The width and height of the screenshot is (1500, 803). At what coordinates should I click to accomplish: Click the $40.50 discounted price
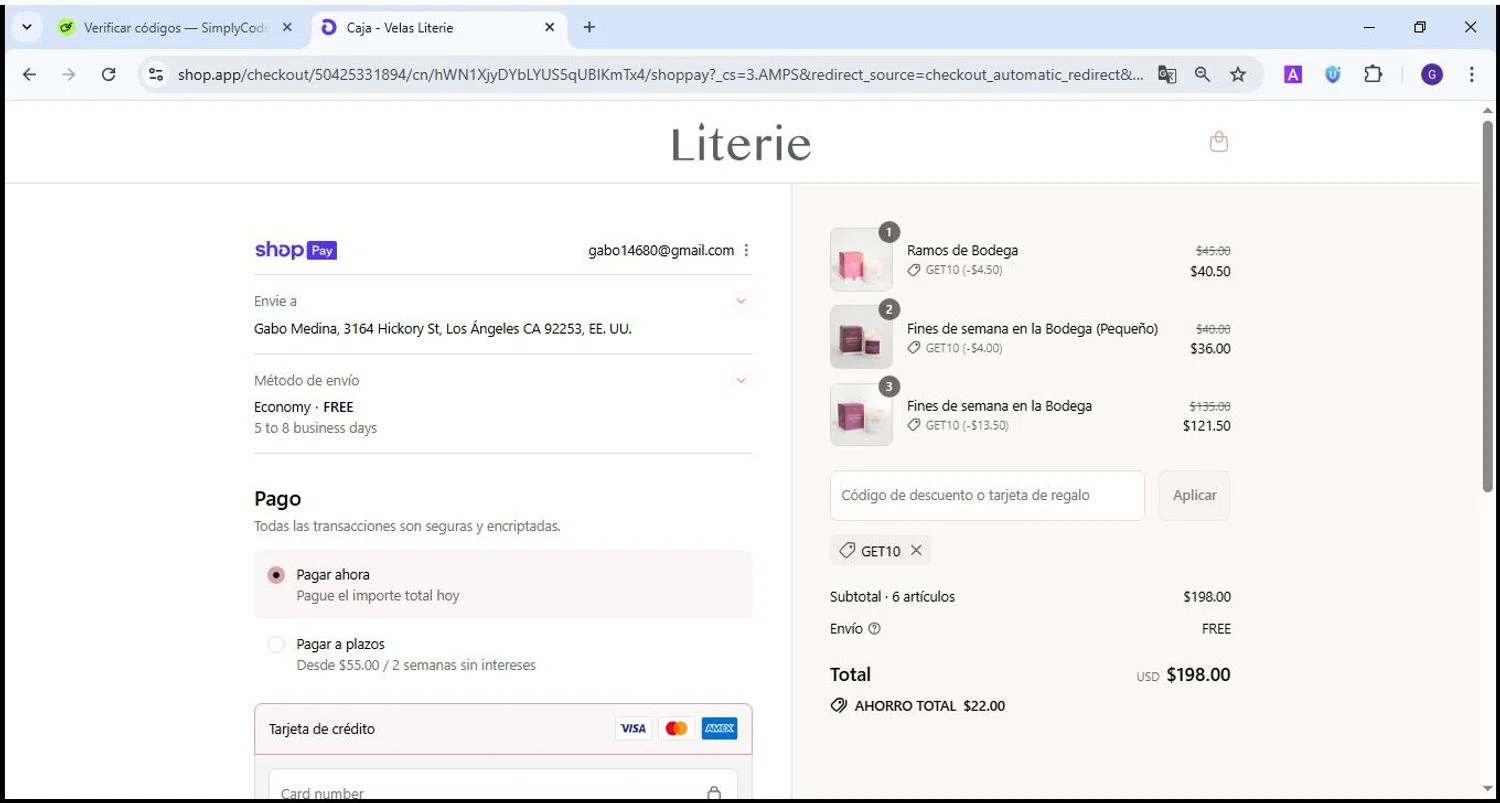1210,271
